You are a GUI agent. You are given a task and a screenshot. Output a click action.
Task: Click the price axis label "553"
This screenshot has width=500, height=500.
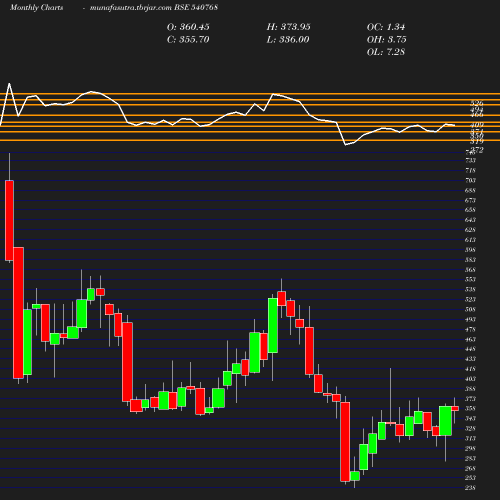click(x=470, y=280)
